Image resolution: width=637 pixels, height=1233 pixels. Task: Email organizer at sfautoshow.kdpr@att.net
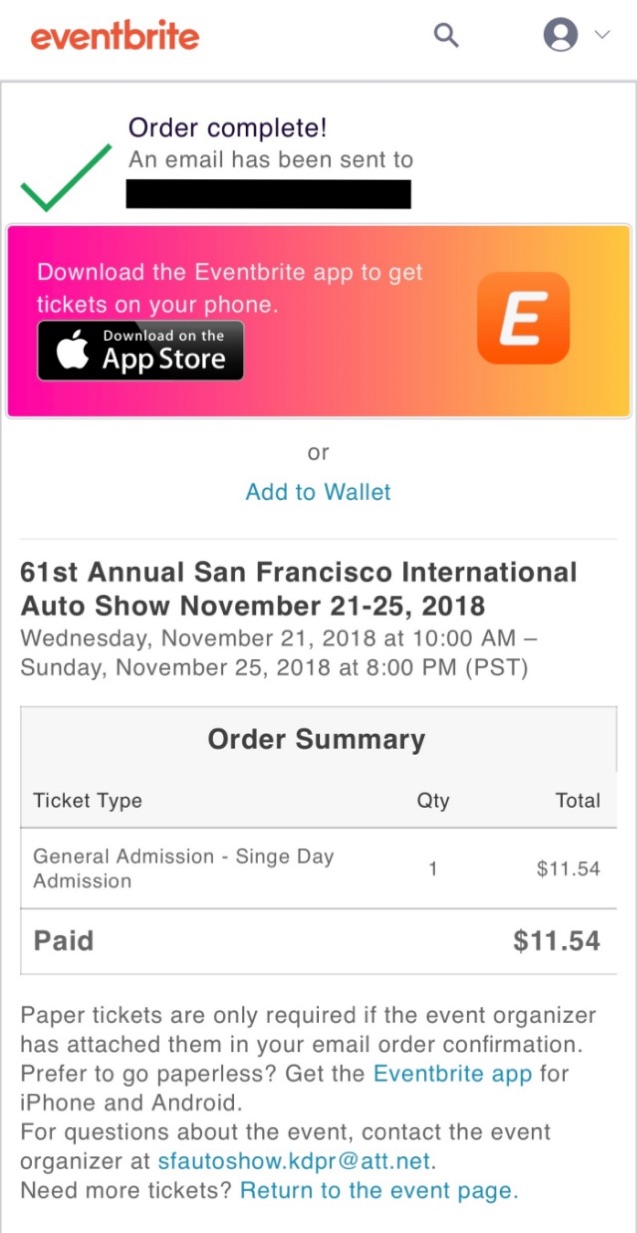click(x=296, y=1162)
